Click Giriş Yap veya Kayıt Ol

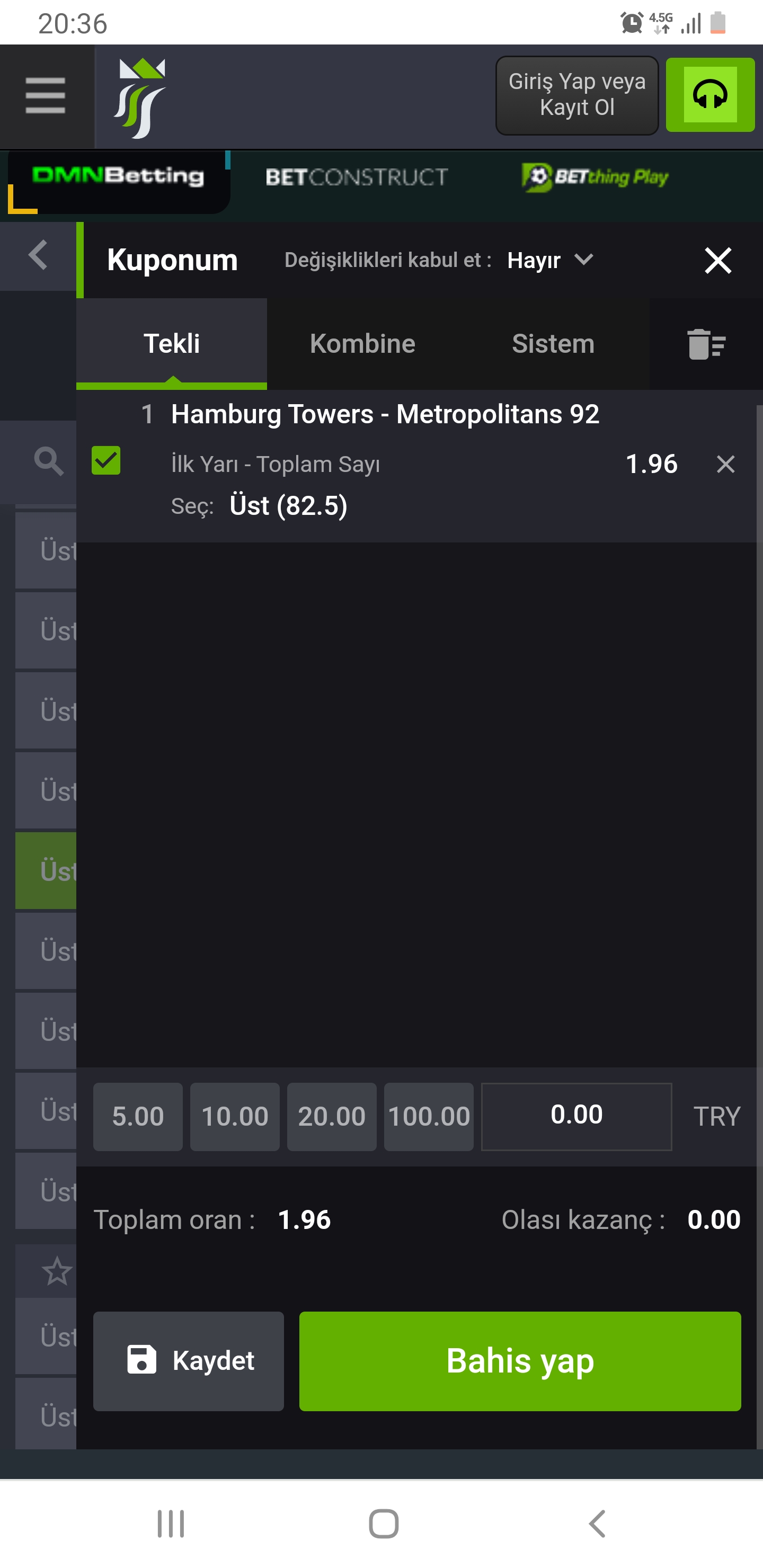(x=576, y=95)
